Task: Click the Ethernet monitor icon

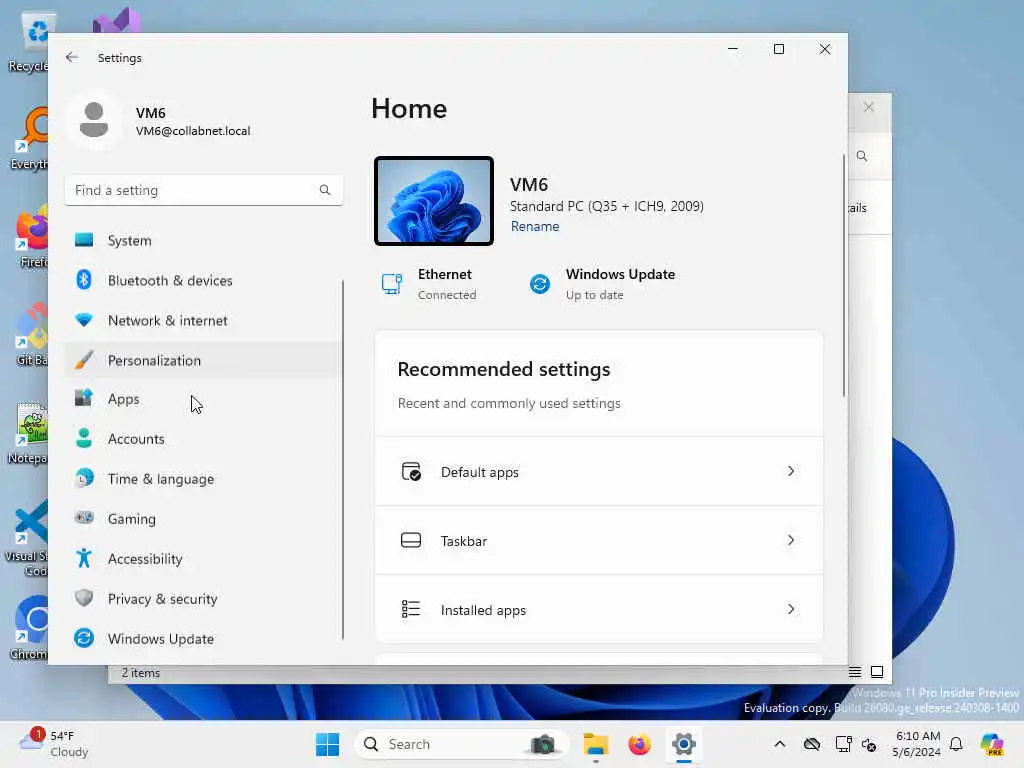Action: click(x=392, y=284)
